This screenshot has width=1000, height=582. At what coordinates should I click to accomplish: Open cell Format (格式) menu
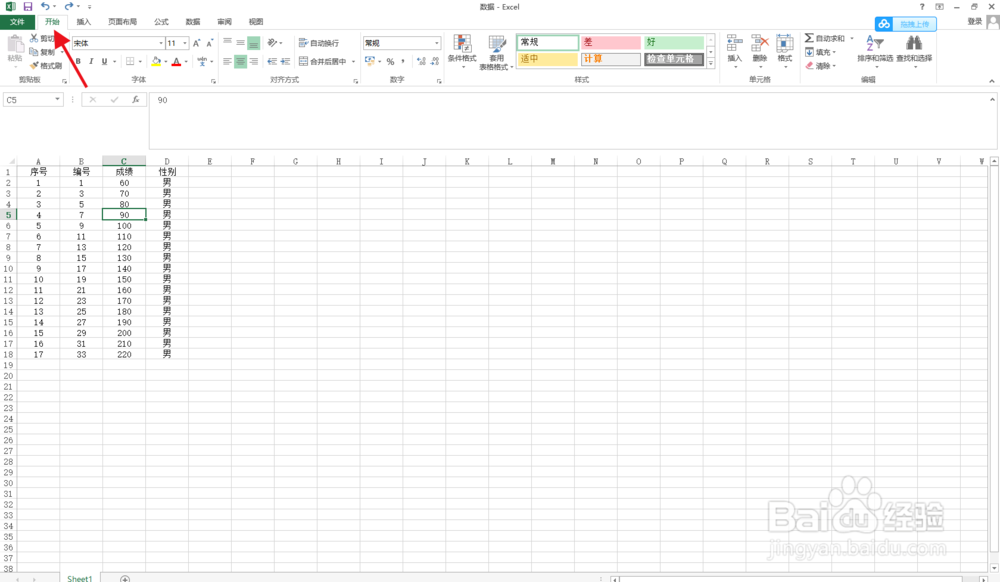(784, 51)
